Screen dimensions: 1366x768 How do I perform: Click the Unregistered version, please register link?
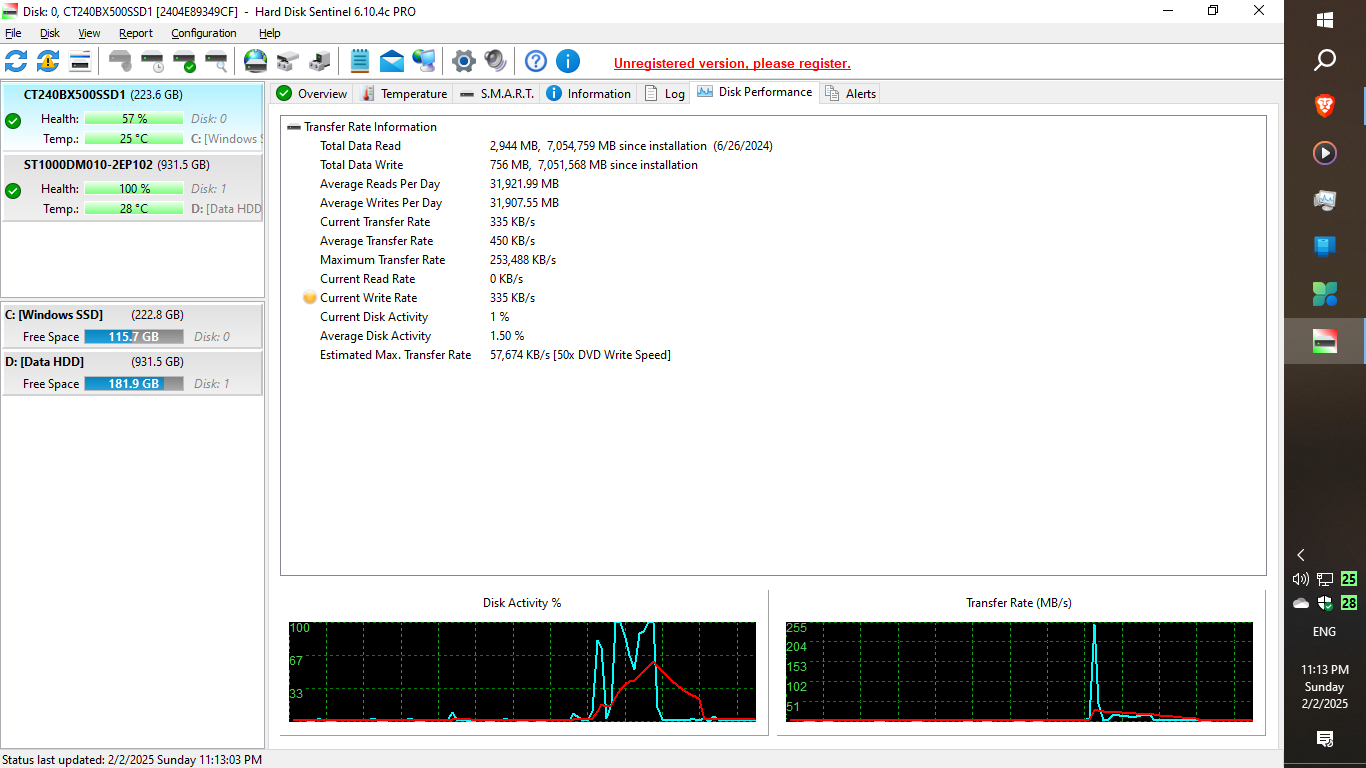[732, 63]
